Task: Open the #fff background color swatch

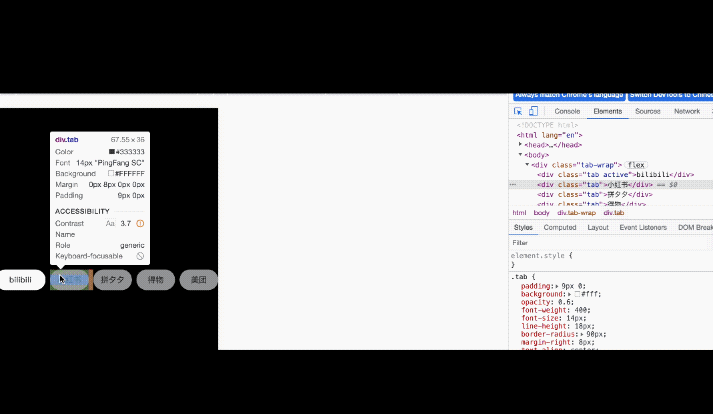Action: click(577, 294)
